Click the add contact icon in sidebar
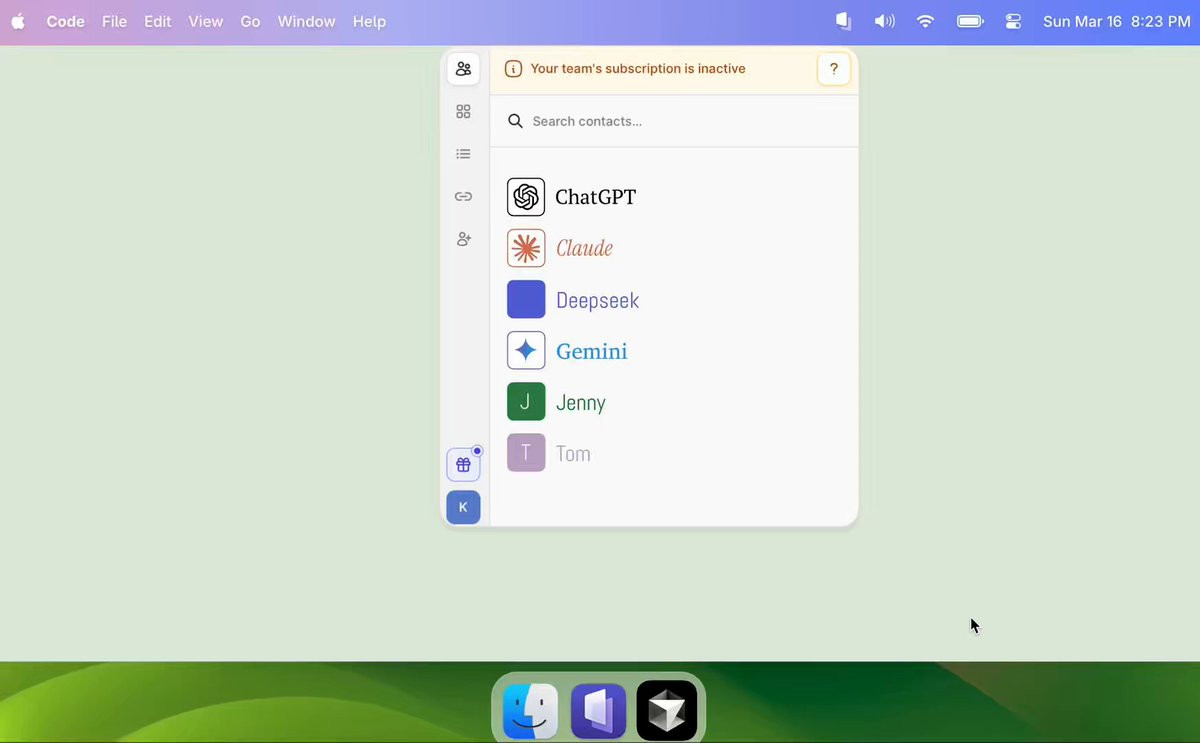 [x=463, y=239]
